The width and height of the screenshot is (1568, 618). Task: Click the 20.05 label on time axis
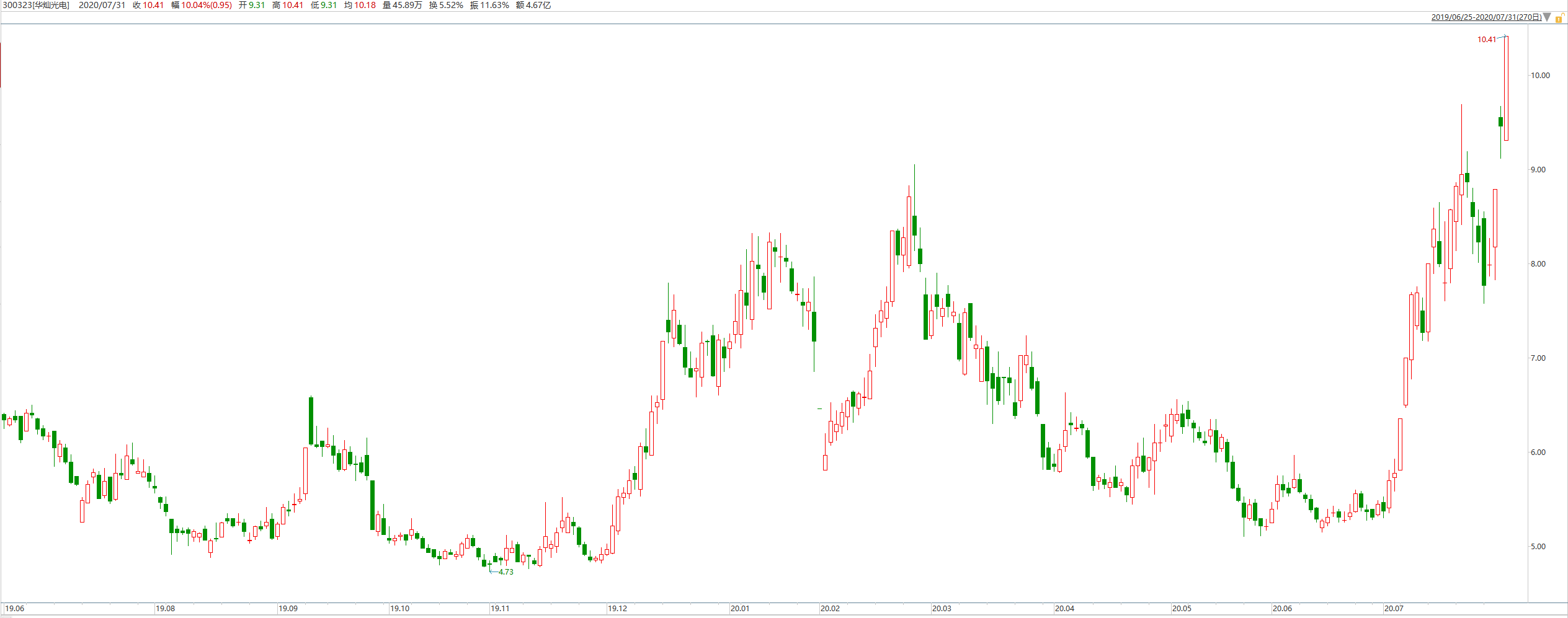point(1182,609)
